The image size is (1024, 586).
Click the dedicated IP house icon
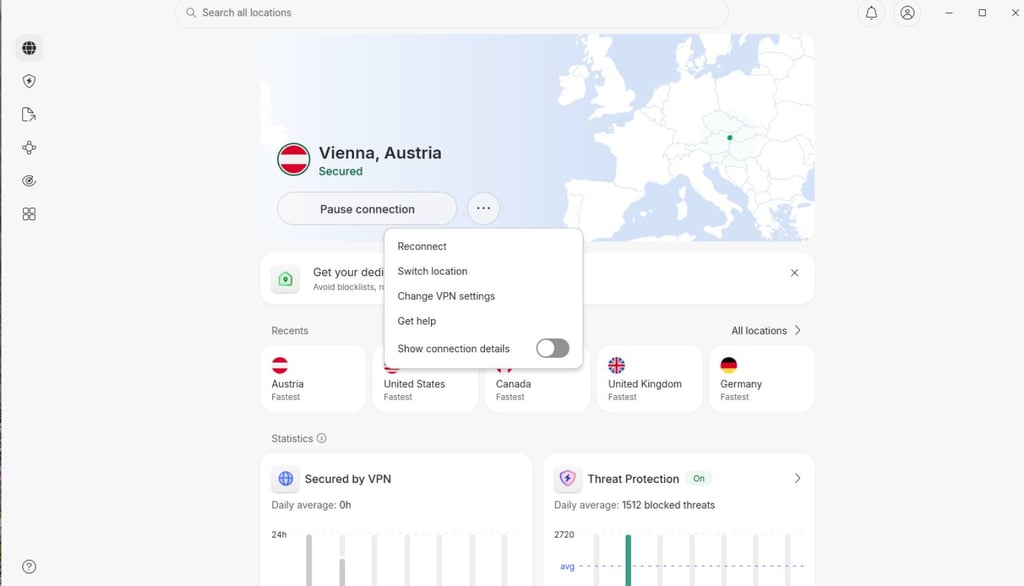285,279
